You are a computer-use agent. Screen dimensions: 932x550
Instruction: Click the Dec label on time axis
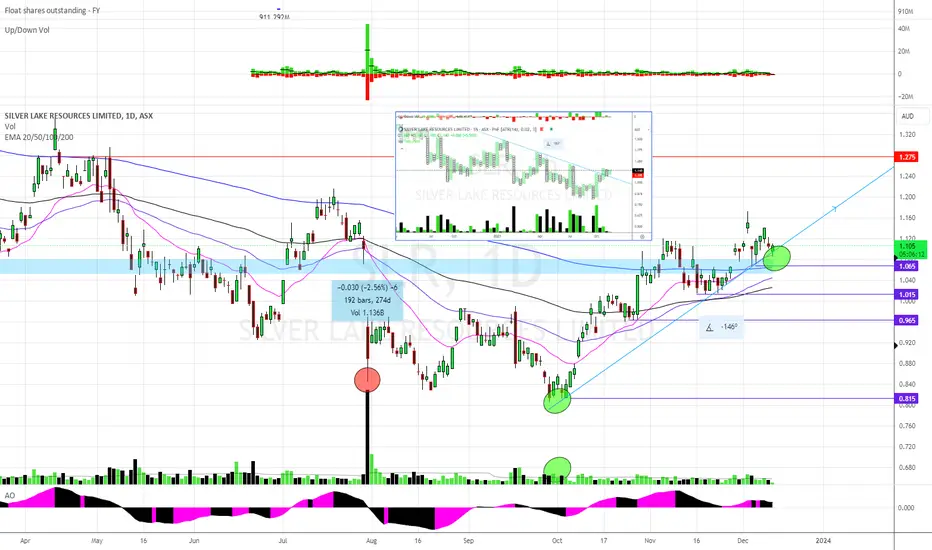tap(742, 541)
